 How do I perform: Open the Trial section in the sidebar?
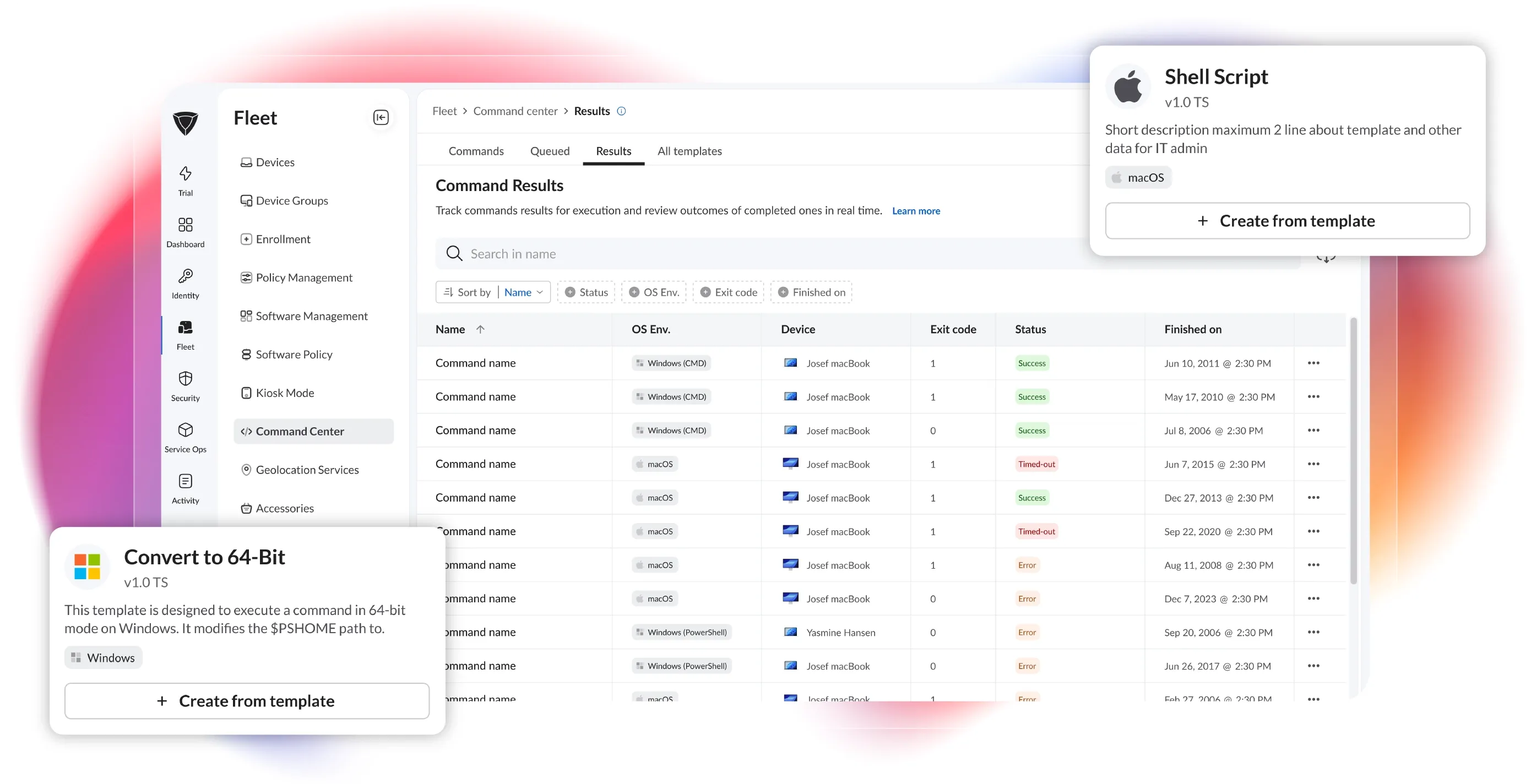point(186,181)
